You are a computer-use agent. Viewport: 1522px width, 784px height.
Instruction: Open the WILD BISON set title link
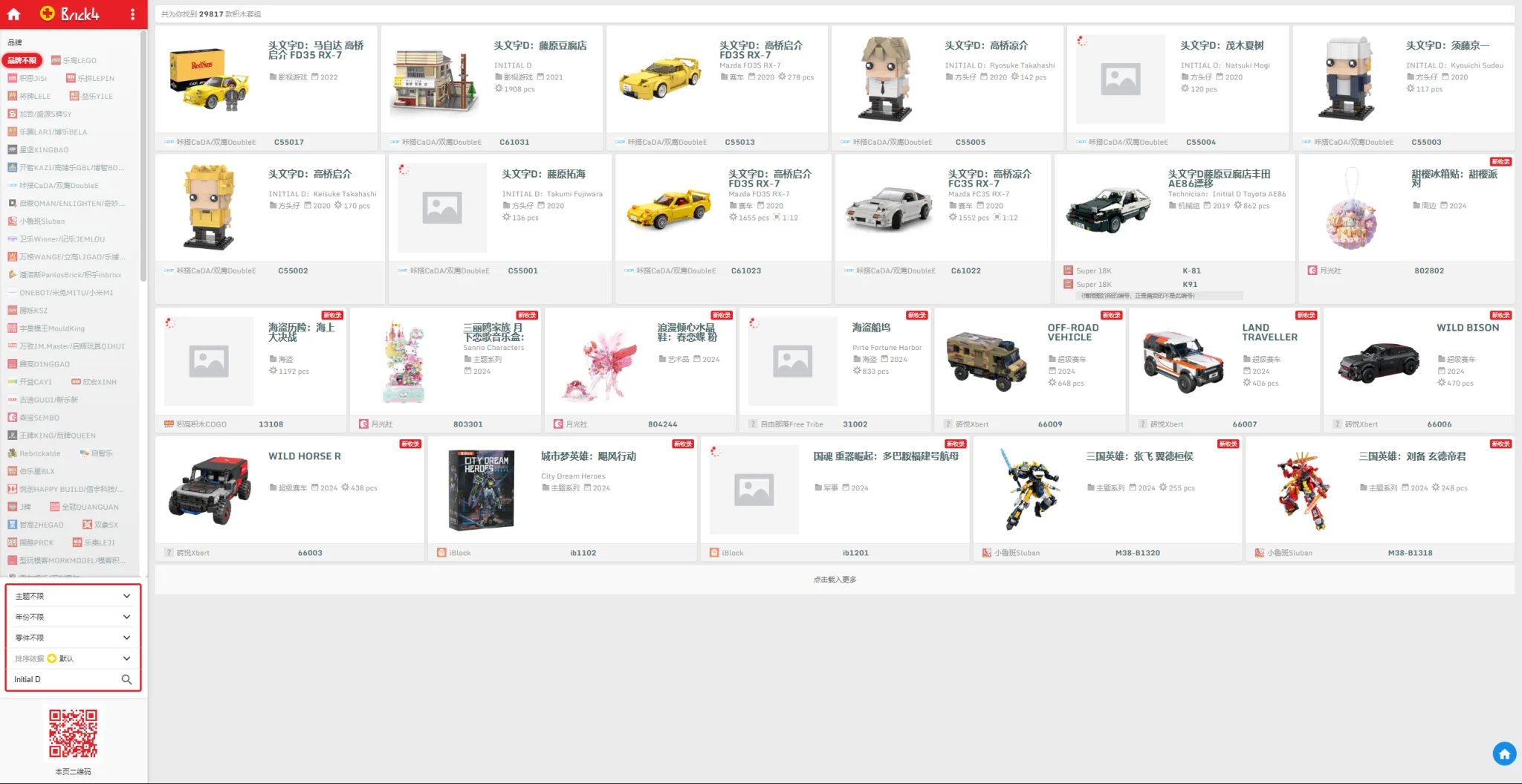point(1467,328)
